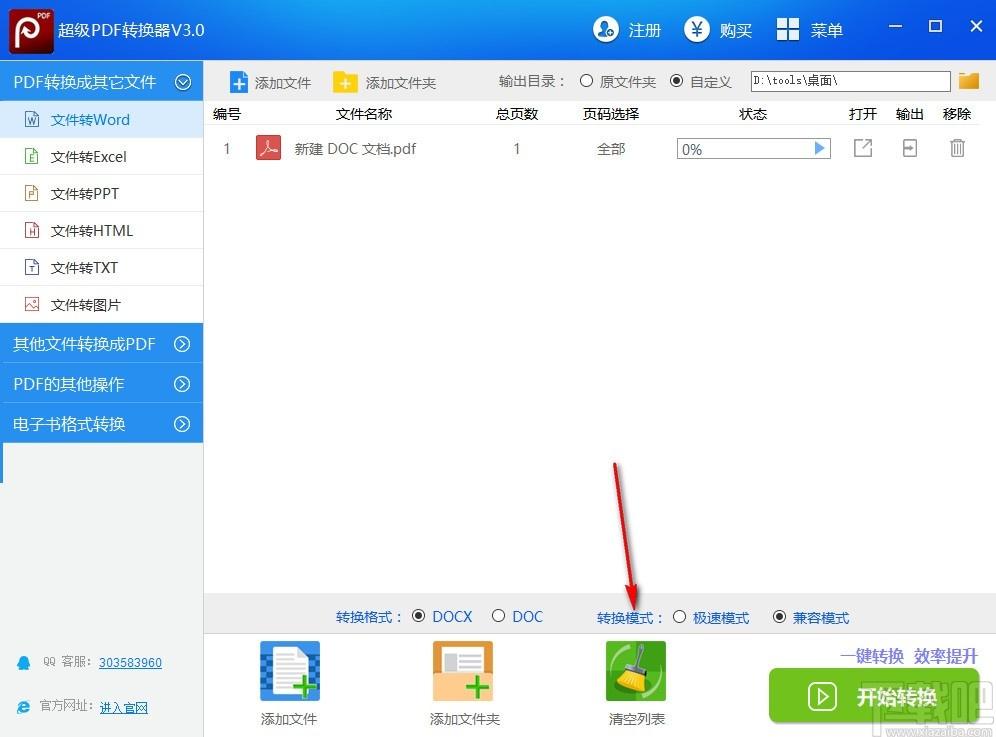Click the TXT file icon beside 文件转TXT
This screenshot has height=737, width=996.
point(32,266)
